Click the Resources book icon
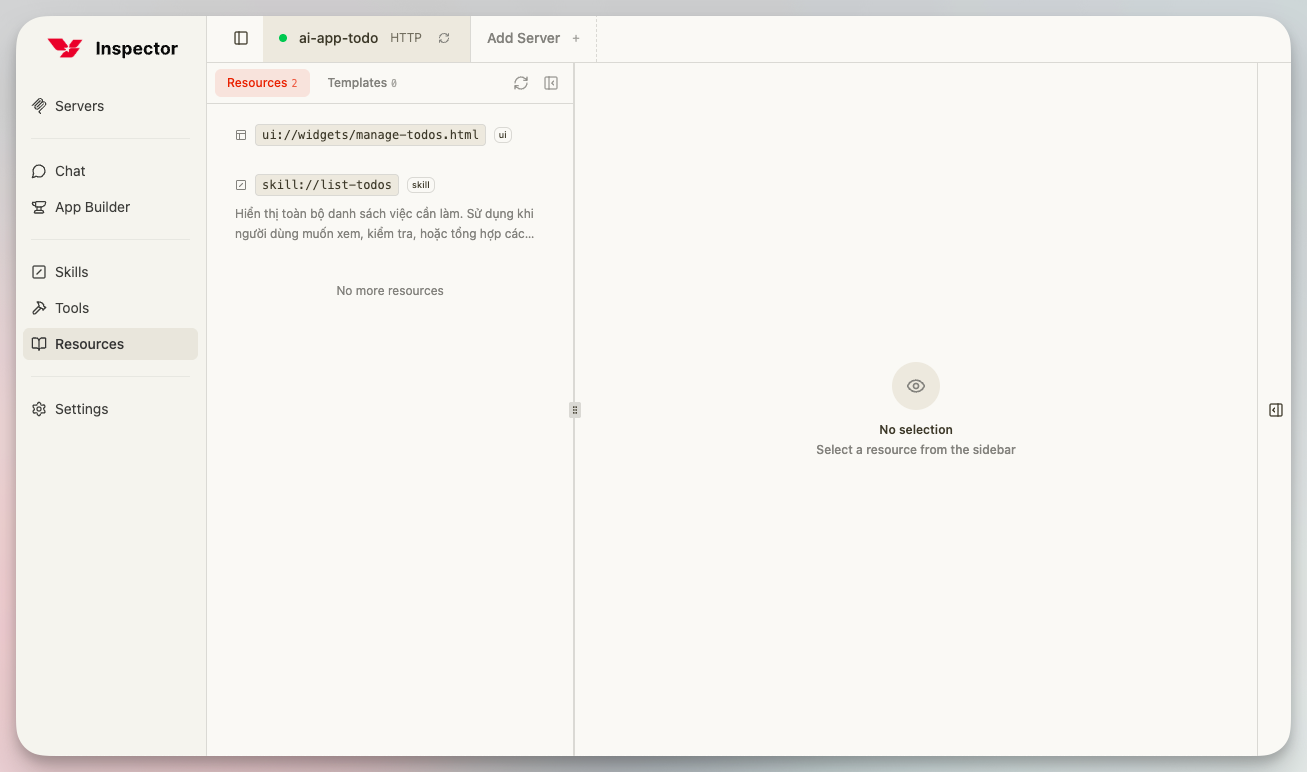The image size is (1307, 772). click(x=39, y=344)
